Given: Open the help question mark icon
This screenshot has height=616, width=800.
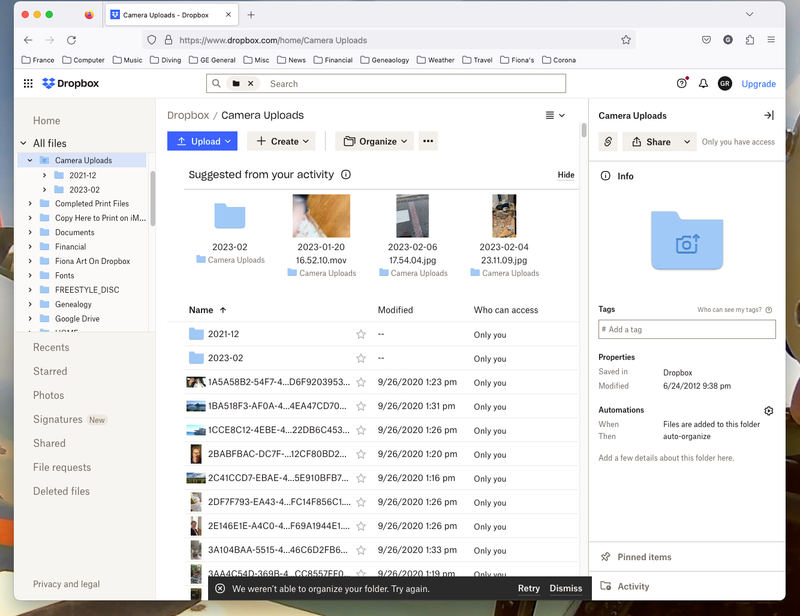Looking at the screenshot, I should (x=682, y=84).
